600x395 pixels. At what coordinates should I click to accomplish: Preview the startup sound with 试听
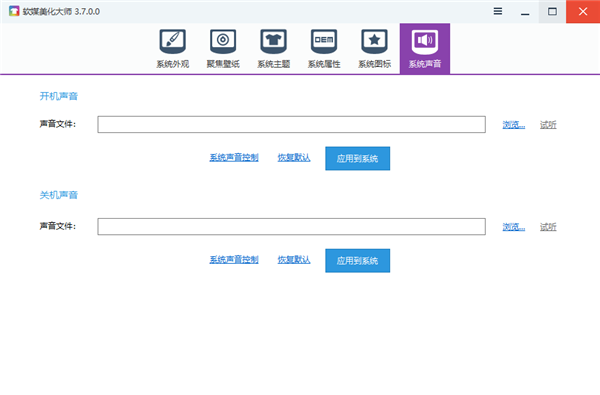548,125
